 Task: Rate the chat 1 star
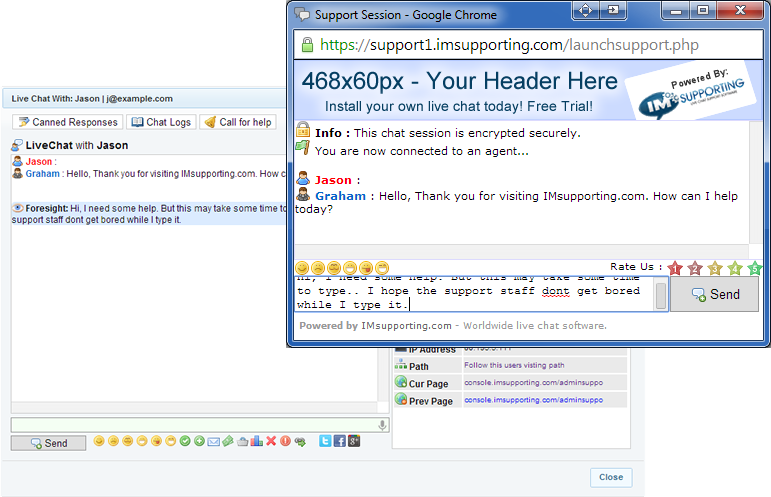[675, 268]
